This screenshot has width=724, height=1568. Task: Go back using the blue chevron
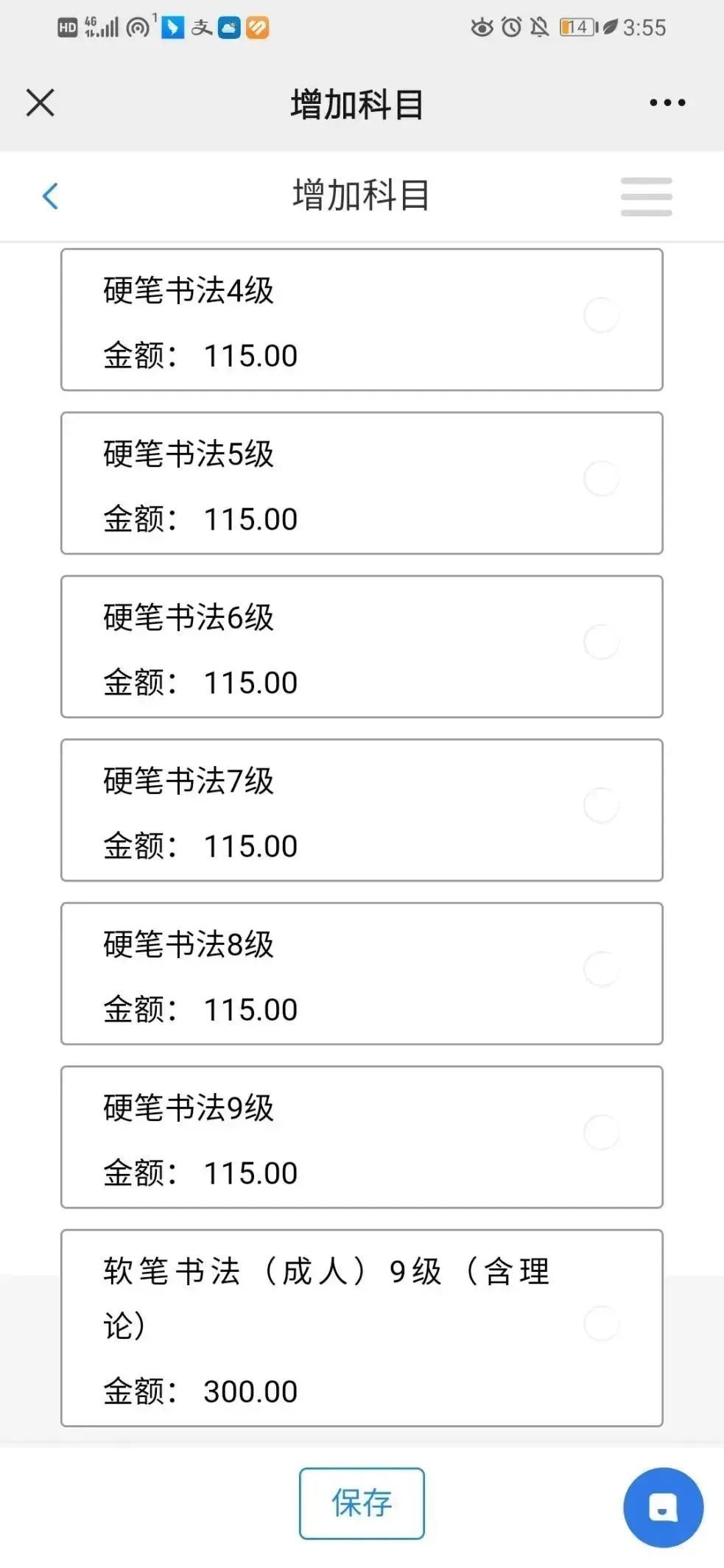point(50,196)
